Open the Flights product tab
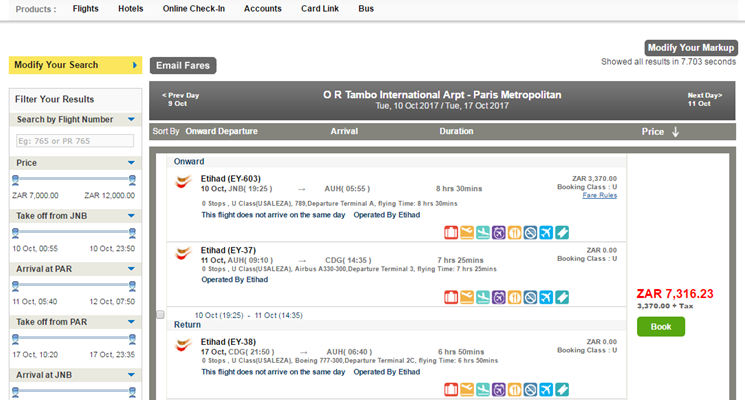 (x=86, y=9)
